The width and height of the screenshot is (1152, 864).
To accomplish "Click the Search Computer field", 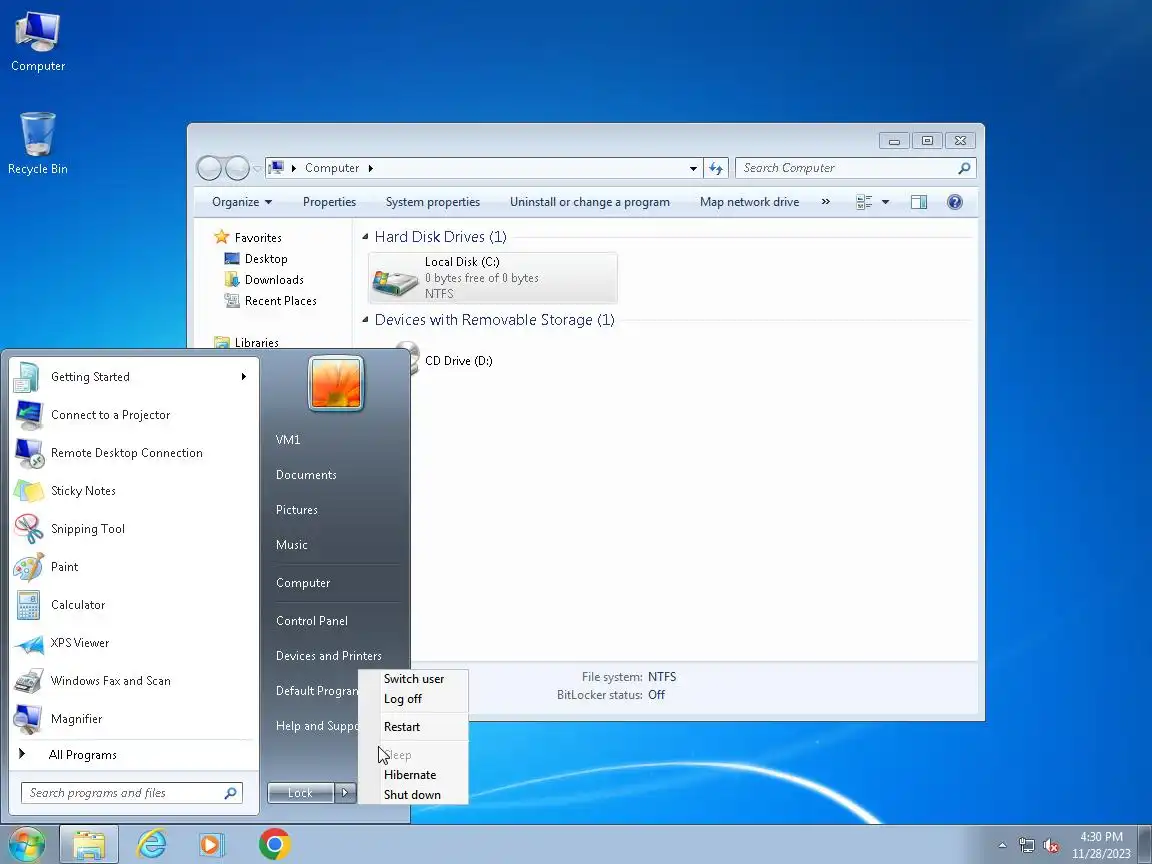I will coord(856,168).
